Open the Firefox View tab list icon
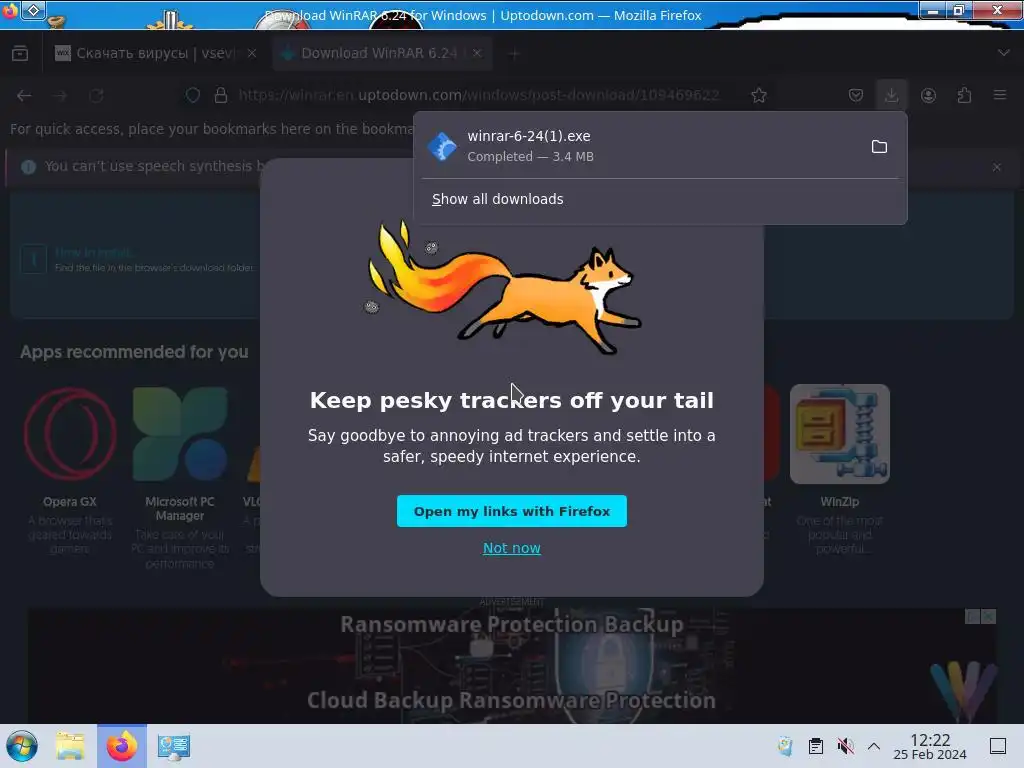The width and height of the screenshot is (1024, 768). pos(20,54)
